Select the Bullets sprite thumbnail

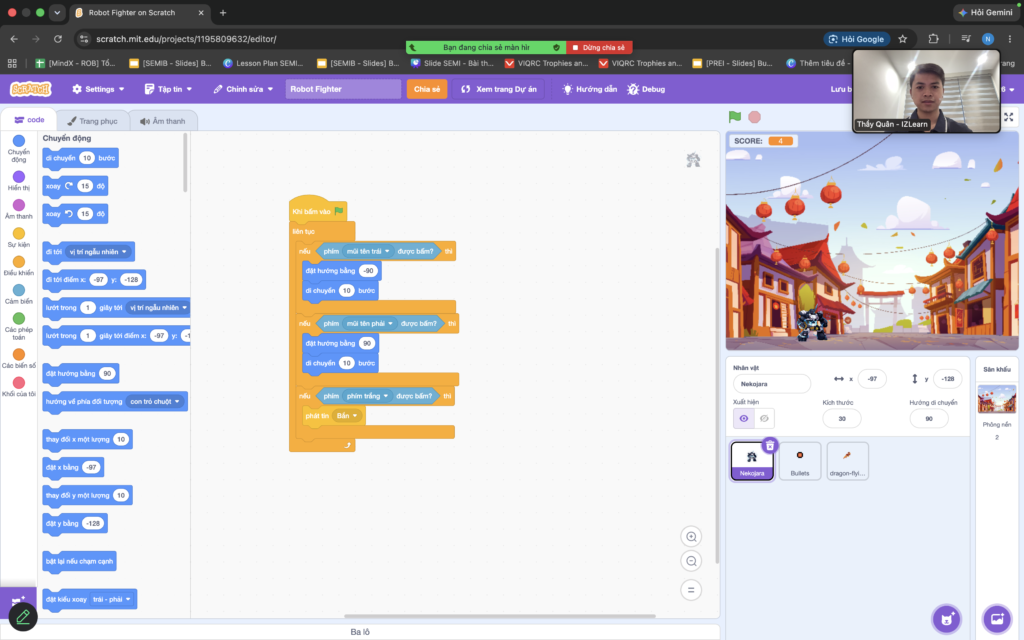point(799,461)
